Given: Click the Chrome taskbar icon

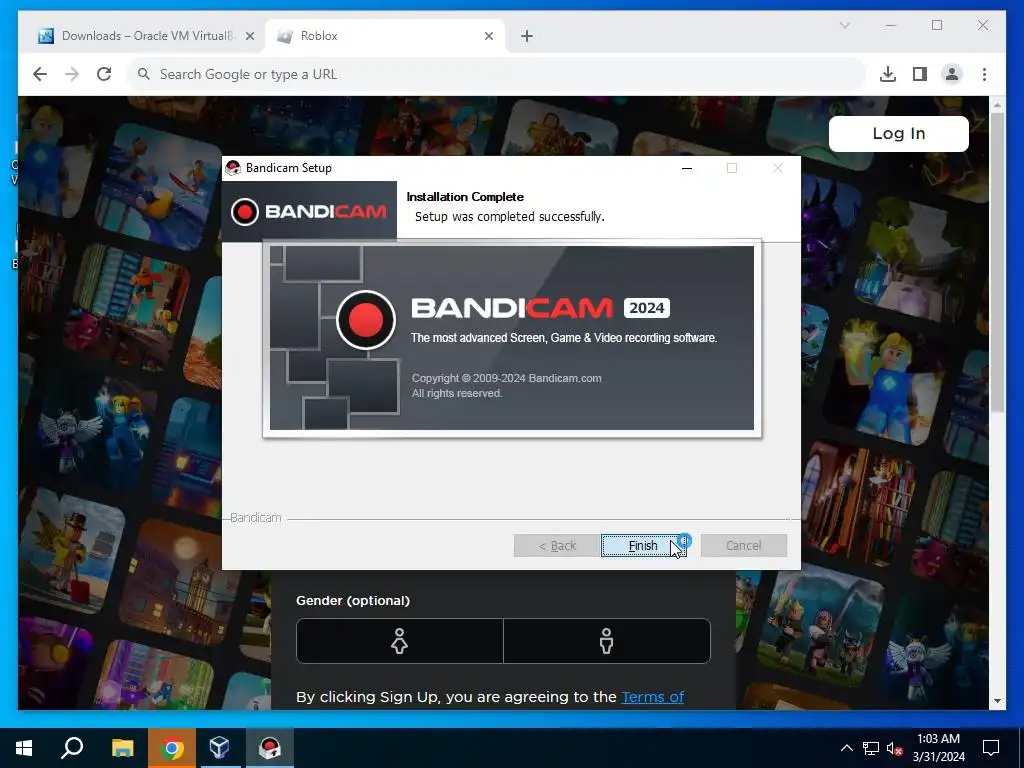Looking at the screenshot, I should point(172,748).
